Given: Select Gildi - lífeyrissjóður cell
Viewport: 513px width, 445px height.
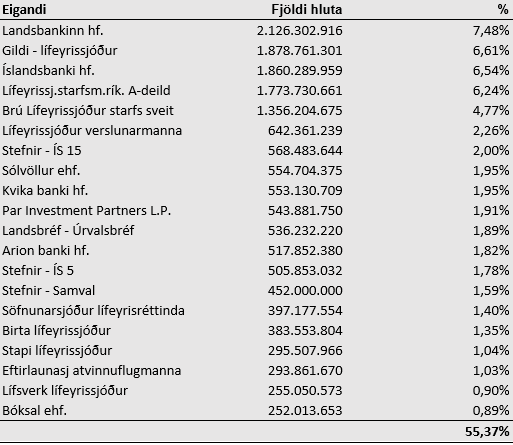Looking at the screenshot, I should pos(60,51).
